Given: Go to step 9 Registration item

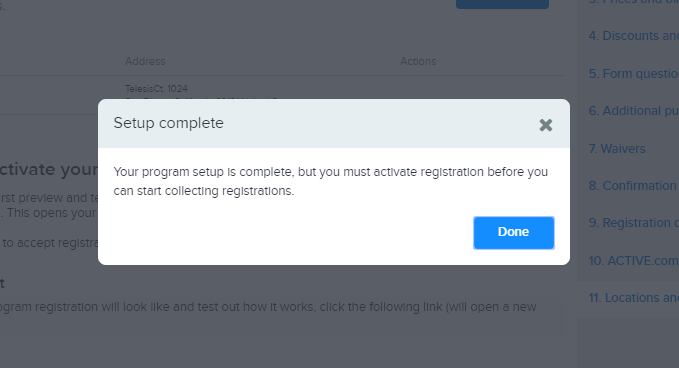Looking at the screenshot, I should pos(634,223).
